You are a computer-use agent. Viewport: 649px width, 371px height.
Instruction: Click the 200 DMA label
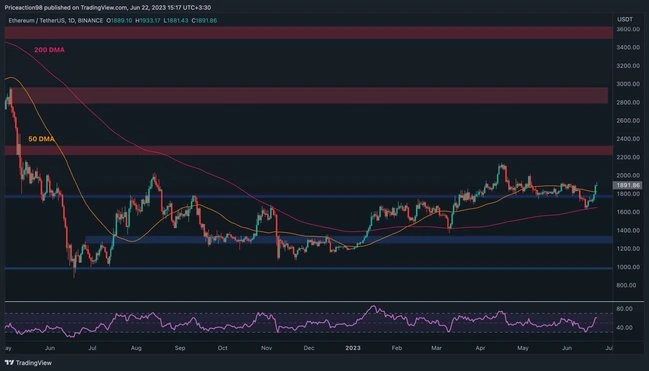[x=49, y=50]
